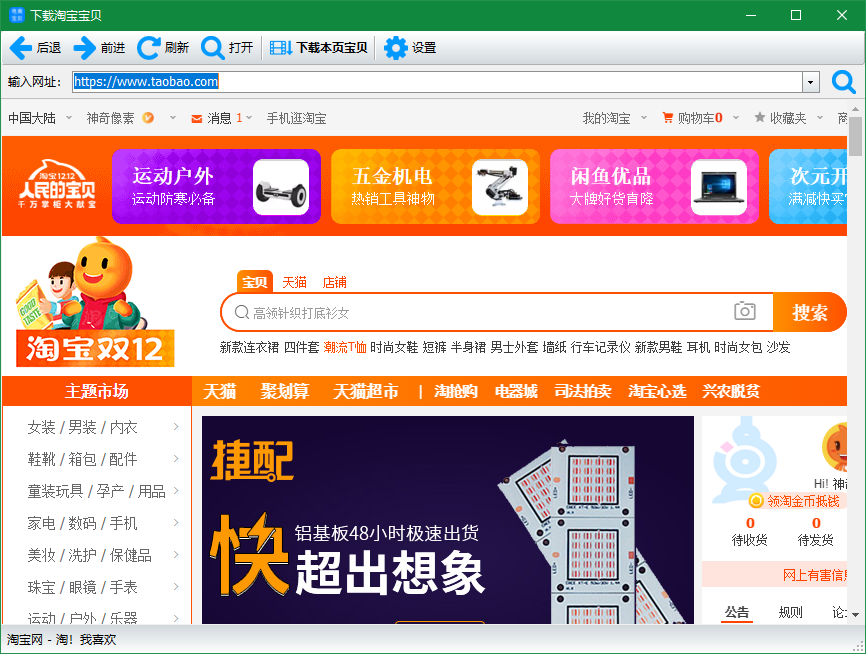The width and height of the screenshot is (866, 654).
Task: Expand the 神奇像素 account dropdown
Action: pyautogui.click(x=173, y=118)
